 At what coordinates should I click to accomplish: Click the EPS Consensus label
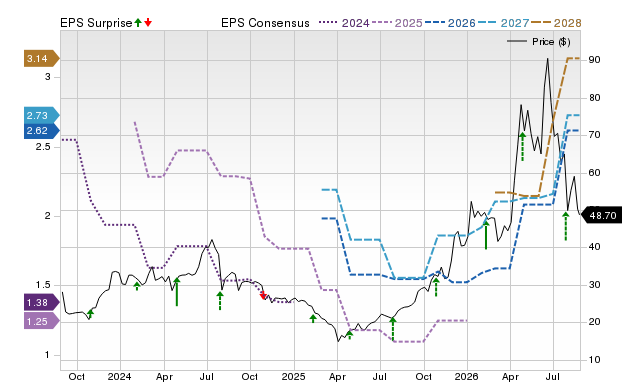click(265, 23)
